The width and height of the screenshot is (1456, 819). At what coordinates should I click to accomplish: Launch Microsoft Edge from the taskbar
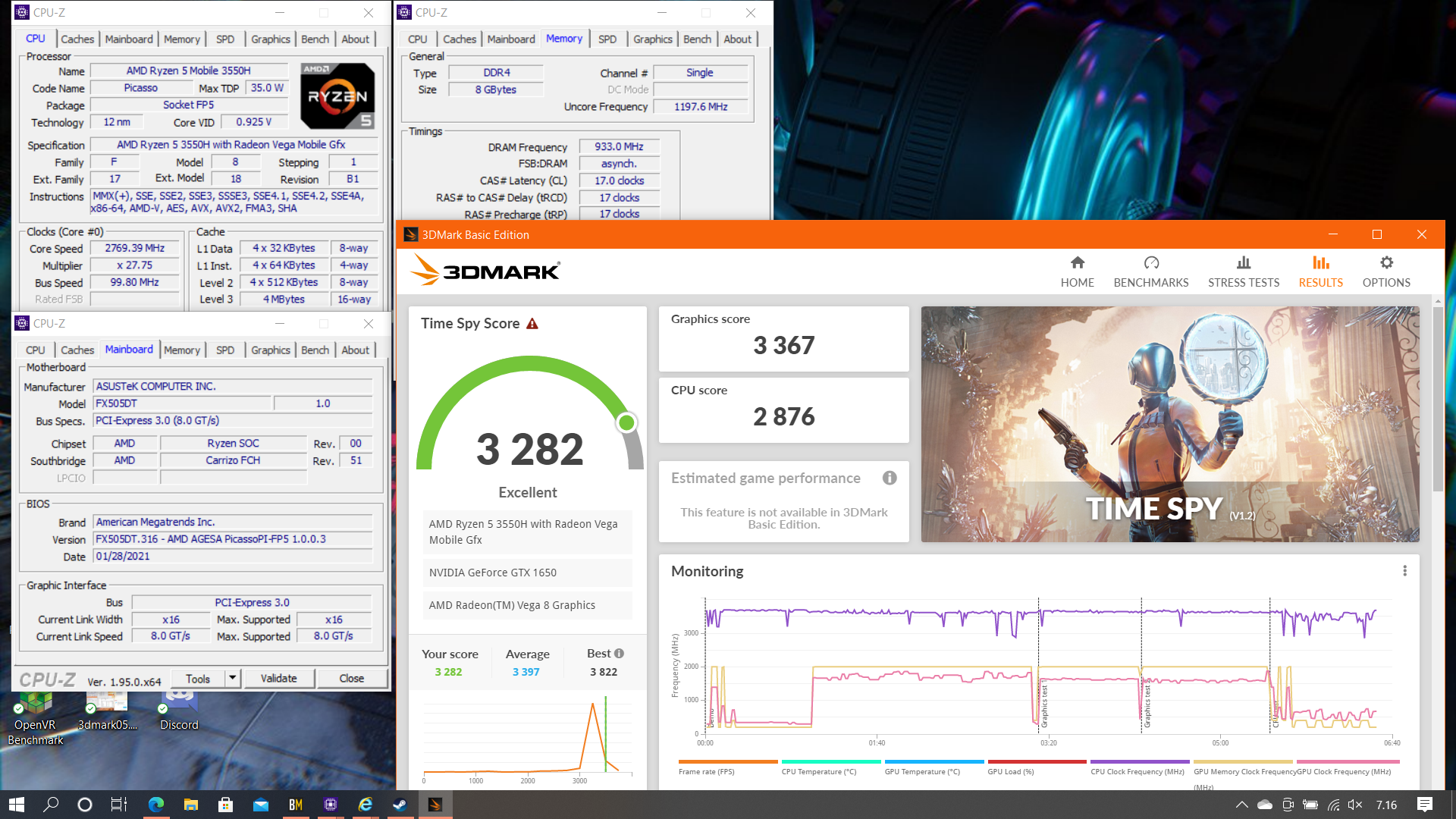pos(156,805)
